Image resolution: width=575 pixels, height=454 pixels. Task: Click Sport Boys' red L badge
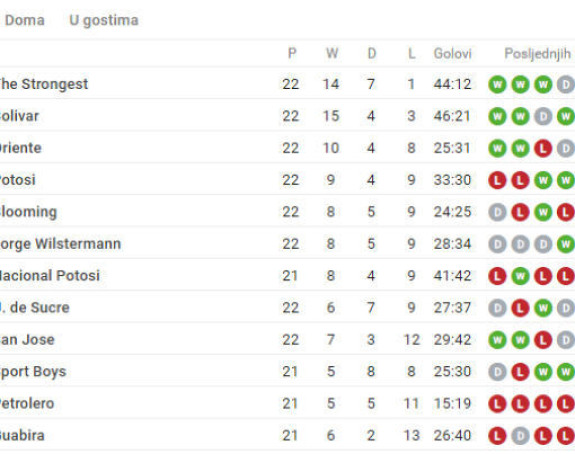click(x=520, y=372)
